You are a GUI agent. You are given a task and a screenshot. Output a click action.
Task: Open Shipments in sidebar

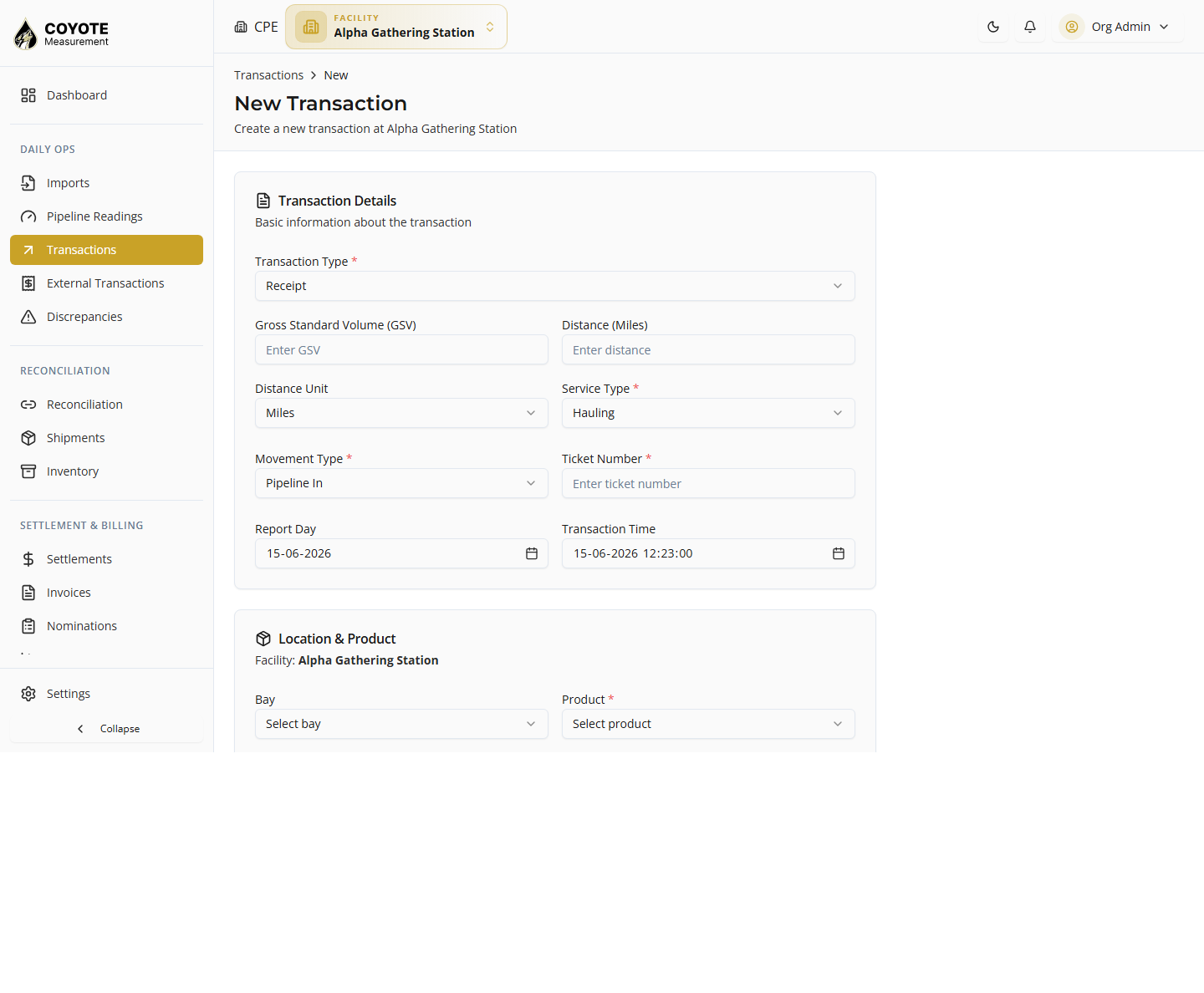pos(106,438)
